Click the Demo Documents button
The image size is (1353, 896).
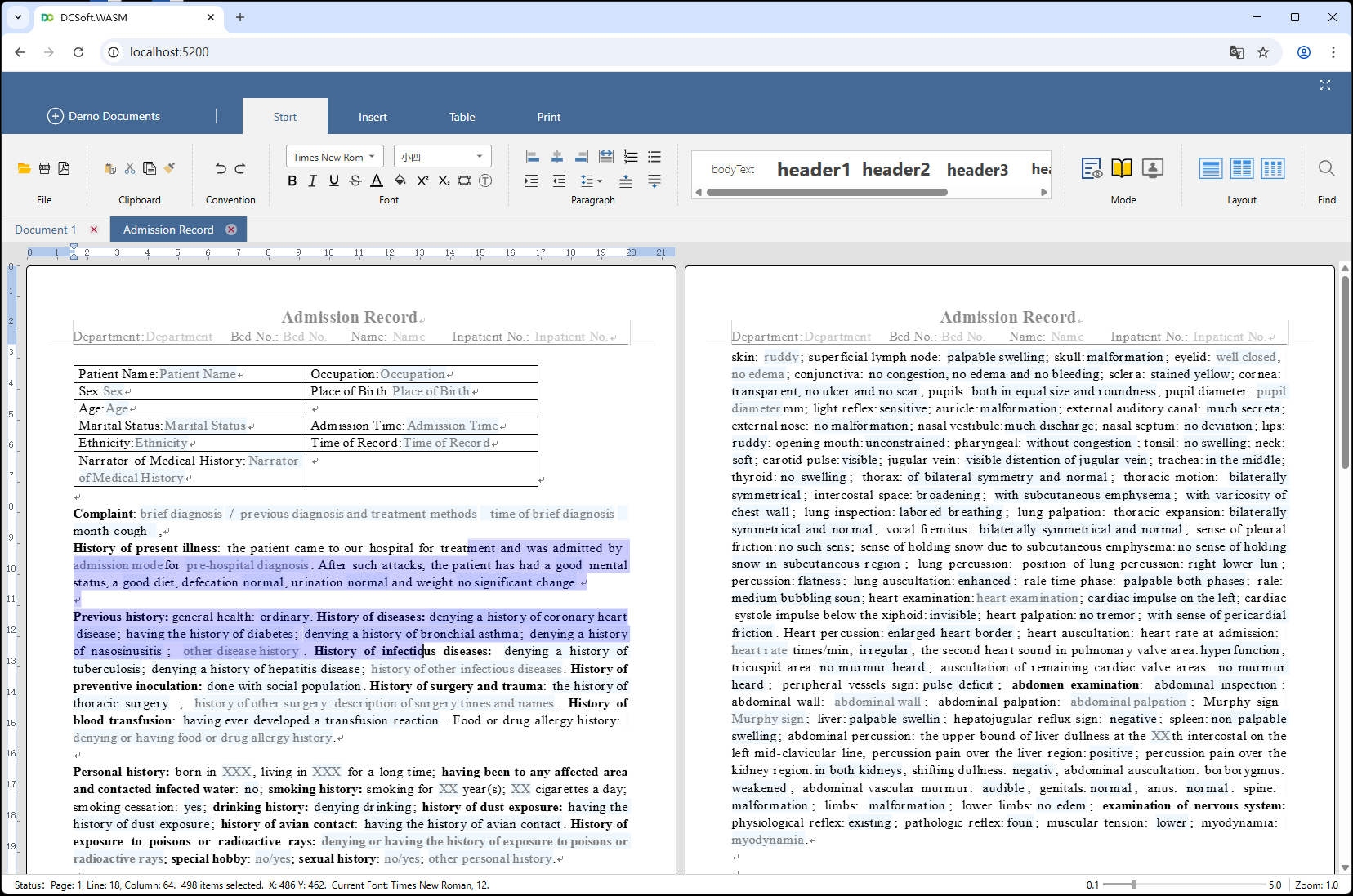[104, 116]
